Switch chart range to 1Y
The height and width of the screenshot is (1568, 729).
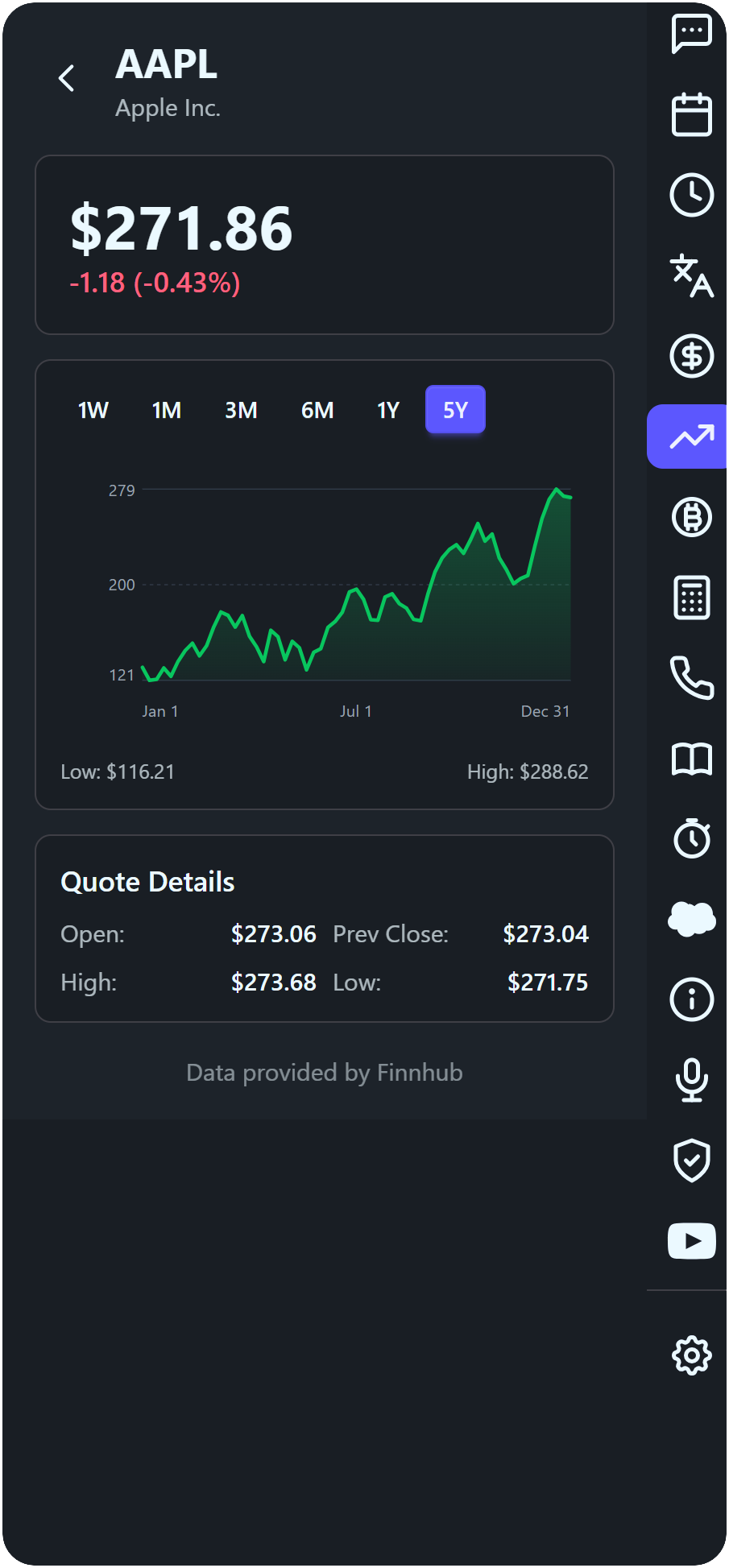click(388, 411)
